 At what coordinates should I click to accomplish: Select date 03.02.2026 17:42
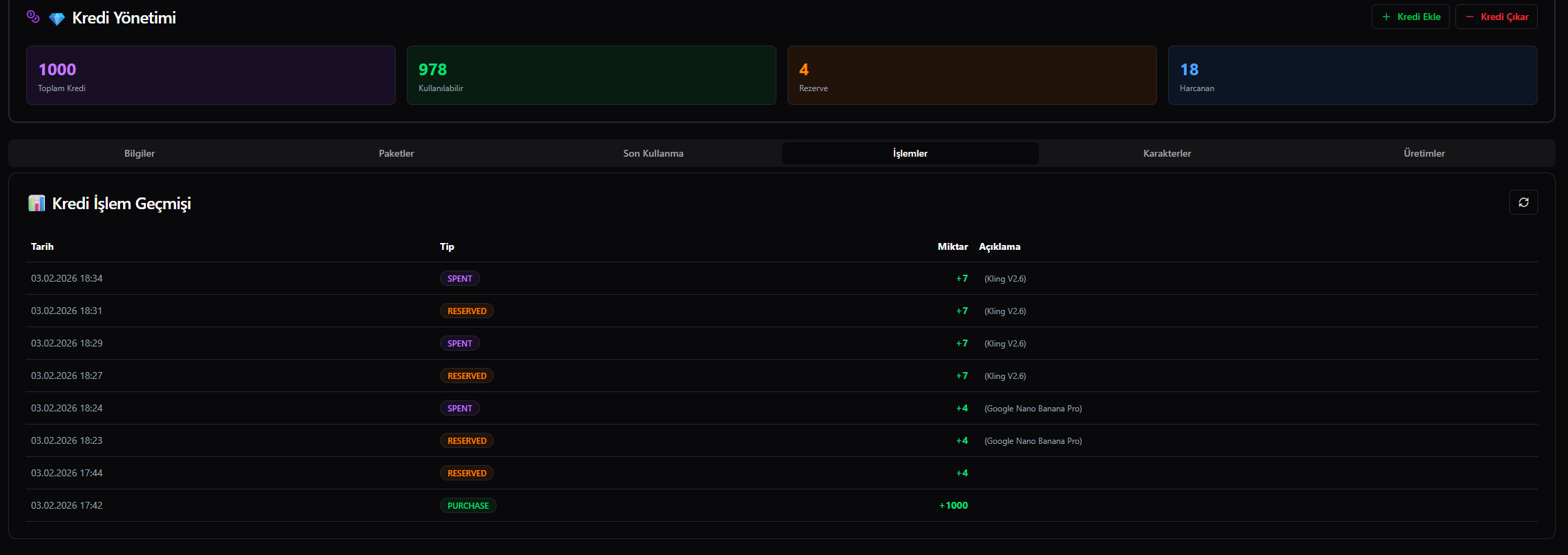pyautogui.click(x=67, y=505)
